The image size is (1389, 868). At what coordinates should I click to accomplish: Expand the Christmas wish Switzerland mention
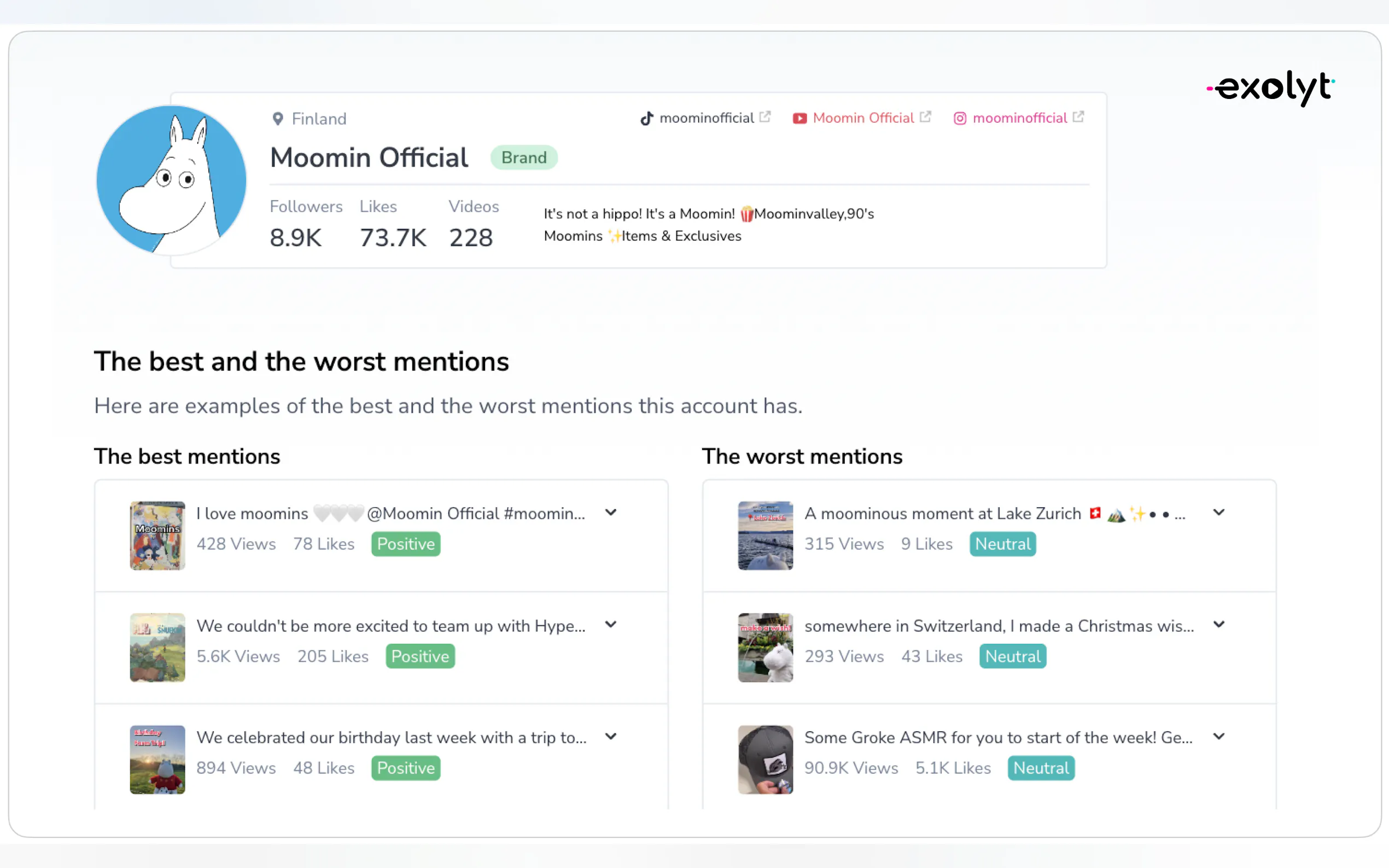tap(1218, 625)
